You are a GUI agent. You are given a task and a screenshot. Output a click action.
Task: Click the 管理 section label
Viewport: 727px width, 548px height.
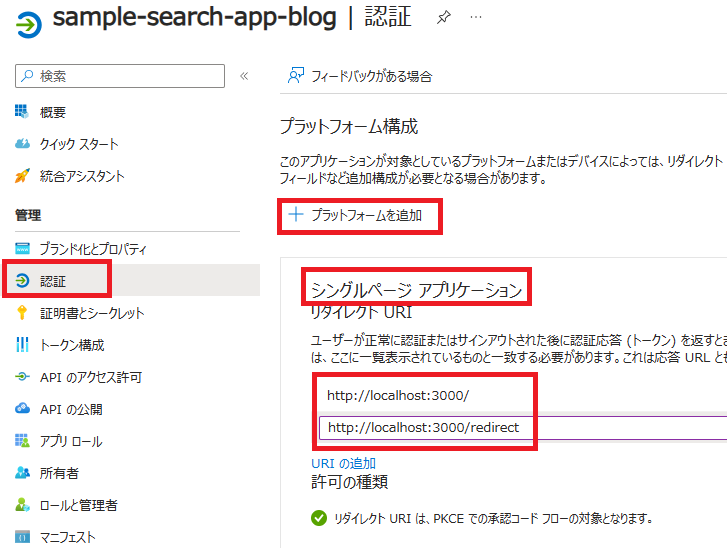28,215
